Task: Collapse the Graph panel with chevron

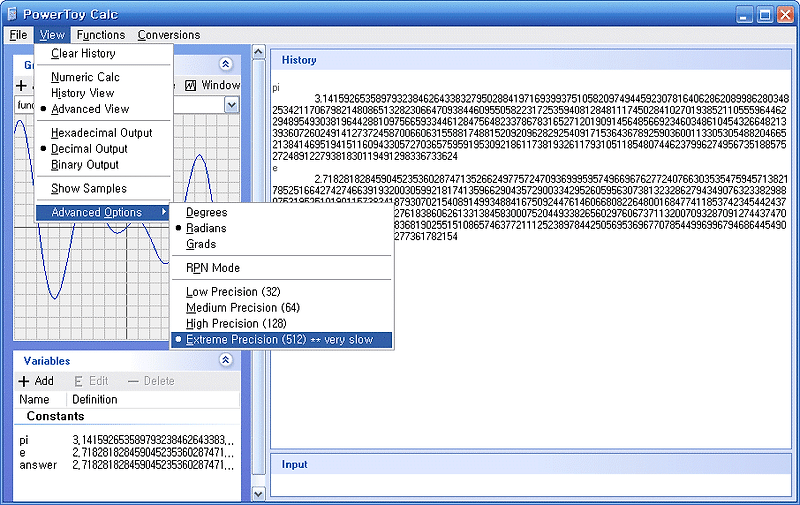Action: pyautogui.click(x=226, y=64)
